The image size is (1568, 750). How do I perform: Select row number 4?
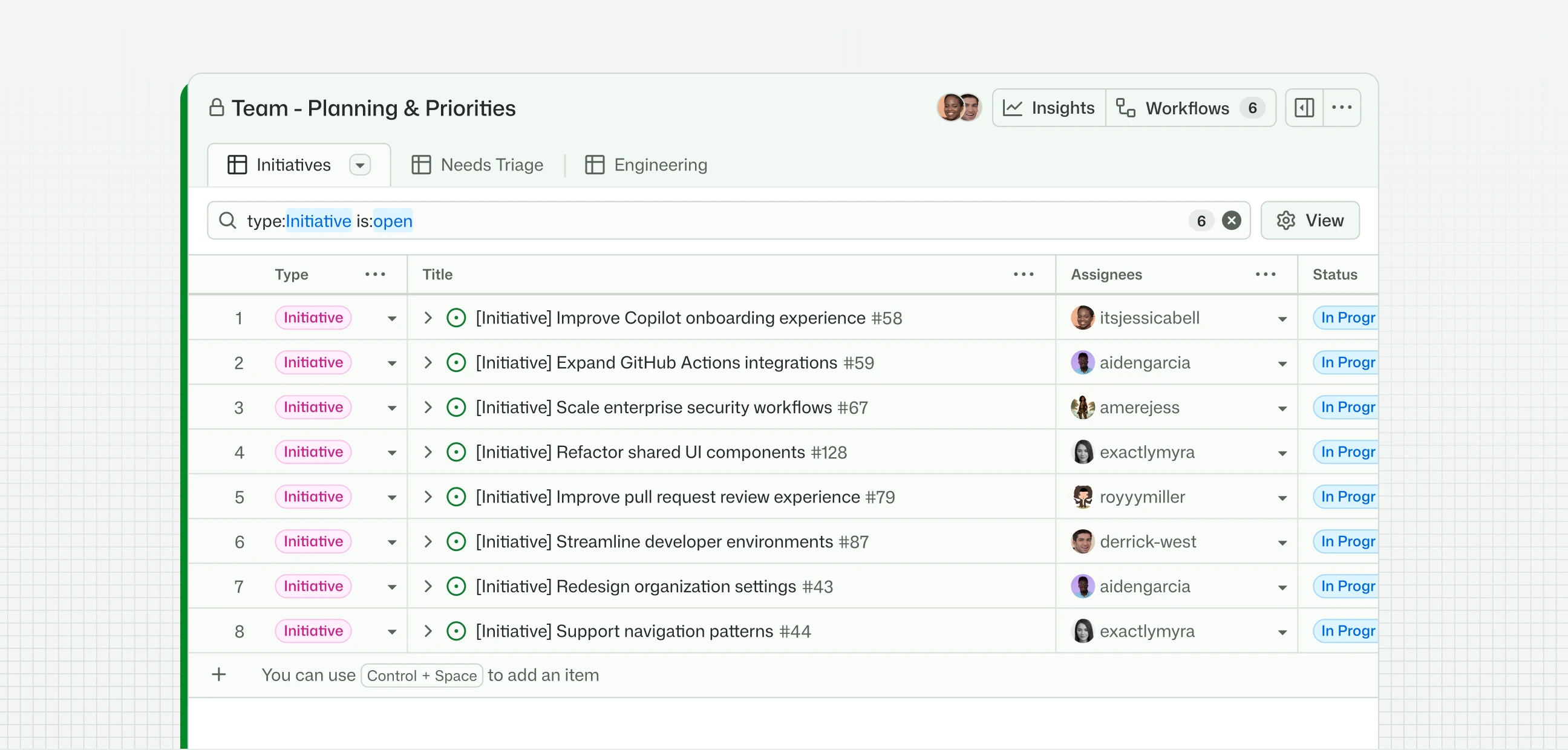point(239,452)
